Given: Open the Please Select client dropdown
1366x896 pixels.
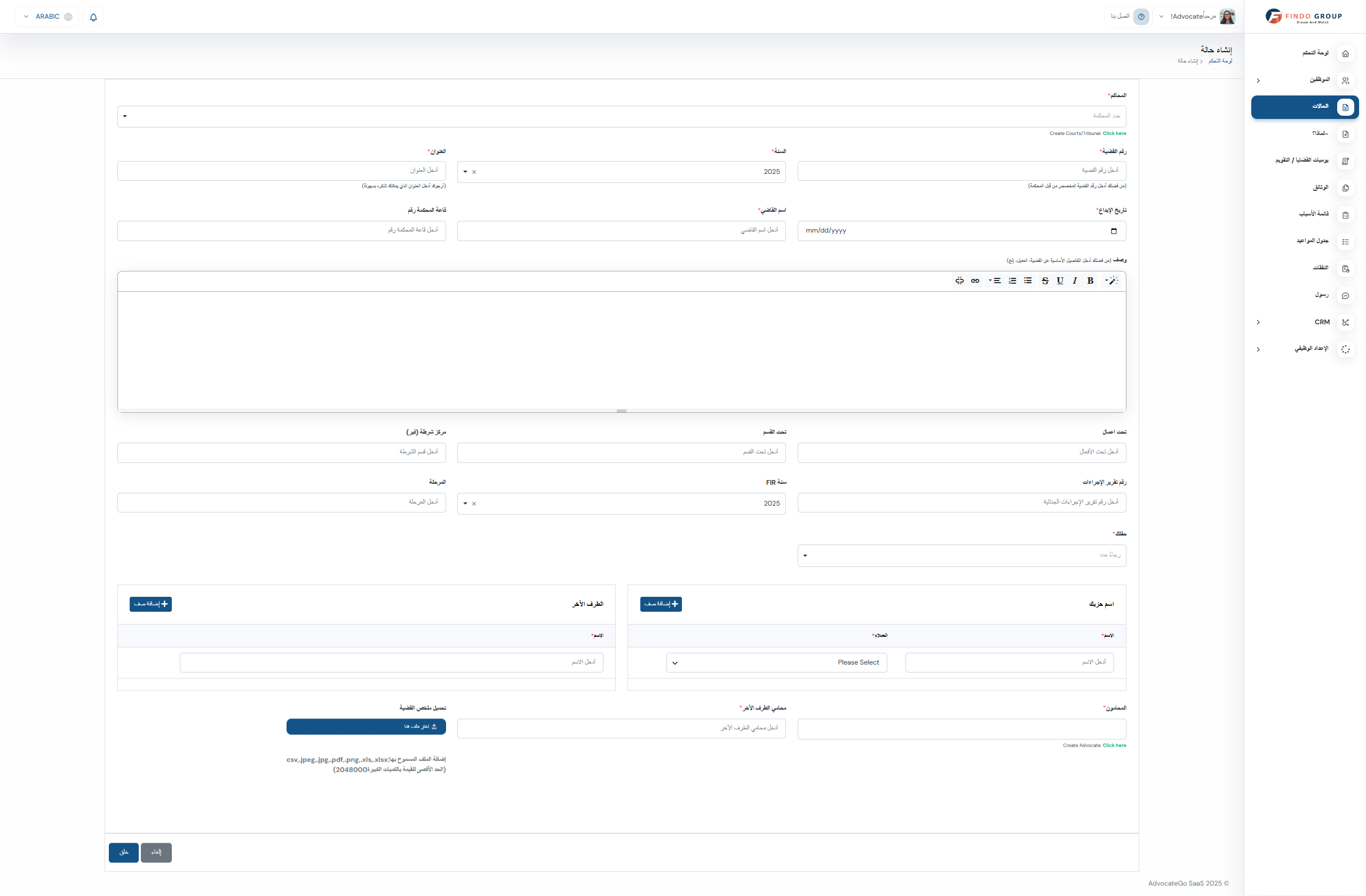Looking at the screenshot, I should tap(776, 662).
